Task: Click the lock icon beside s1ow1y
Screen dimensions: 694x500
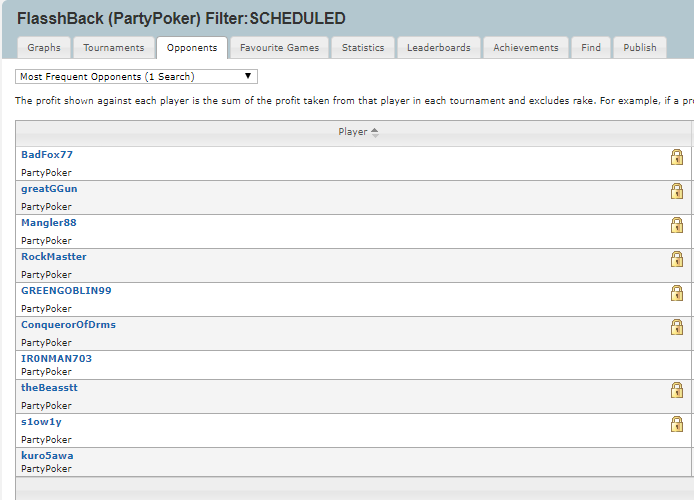Action: (677, 424)
